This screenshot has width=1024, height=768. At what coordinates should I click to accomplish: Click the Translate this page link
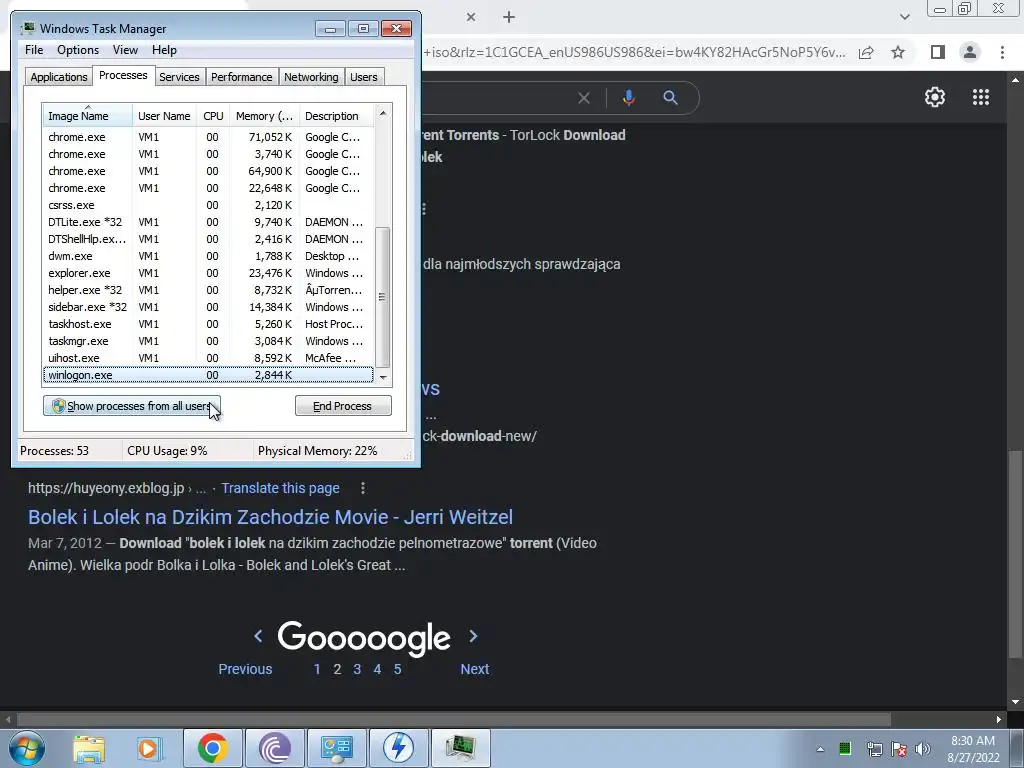pyautogui.click(x=280, y=488)
